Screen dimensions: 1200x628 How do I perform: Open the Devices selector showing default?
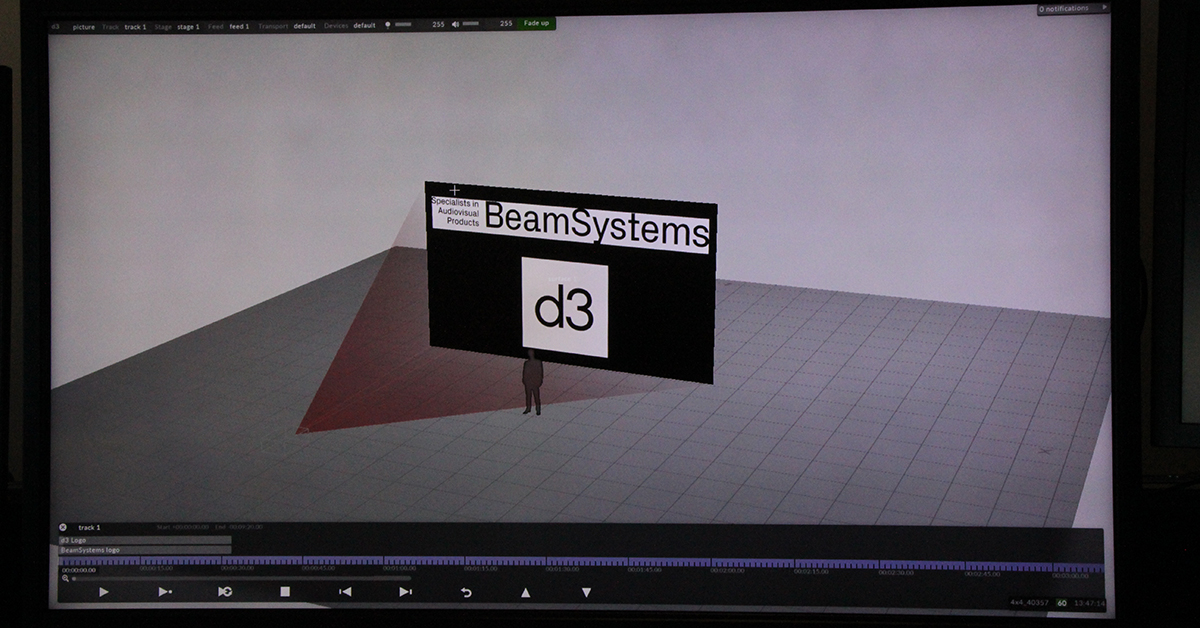(x=350, y=25)
